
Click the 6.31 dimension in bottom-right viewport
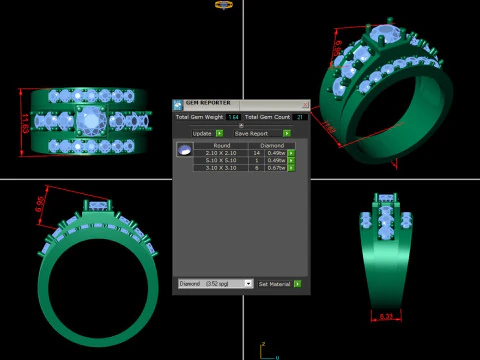click(386, 316)
